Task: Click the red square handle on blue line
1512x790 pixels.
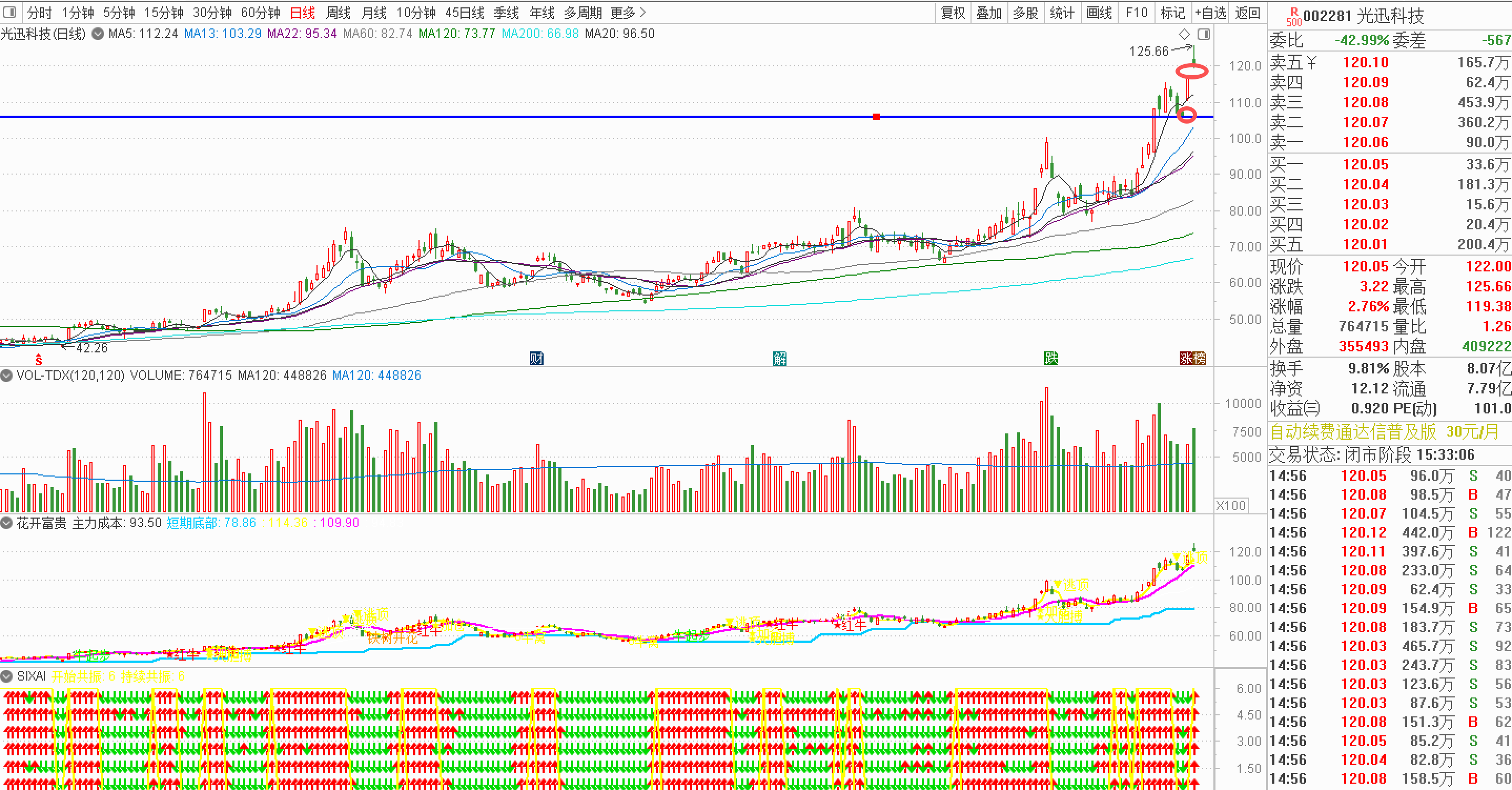Action: click(x=876, y=116)
